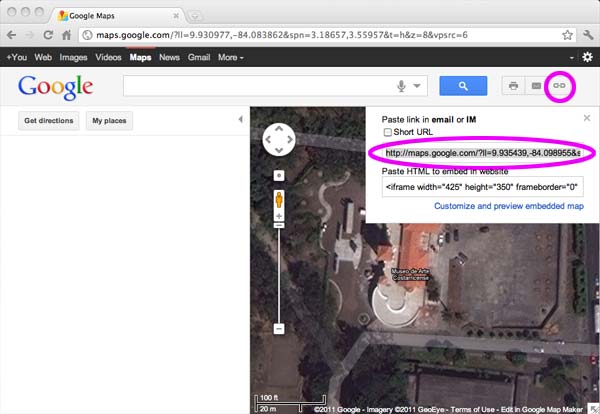600x414 pixels.
Task: Go to the browser home icon
Action: 66,35
